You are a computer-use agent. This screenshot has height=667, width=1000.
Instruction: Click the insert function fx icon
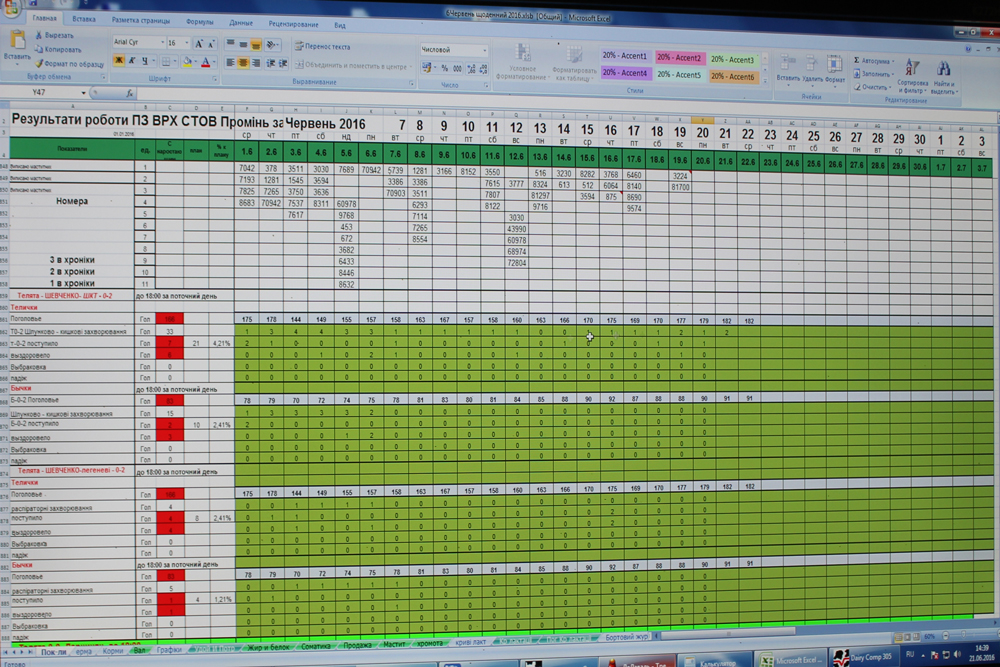[130, 93]
